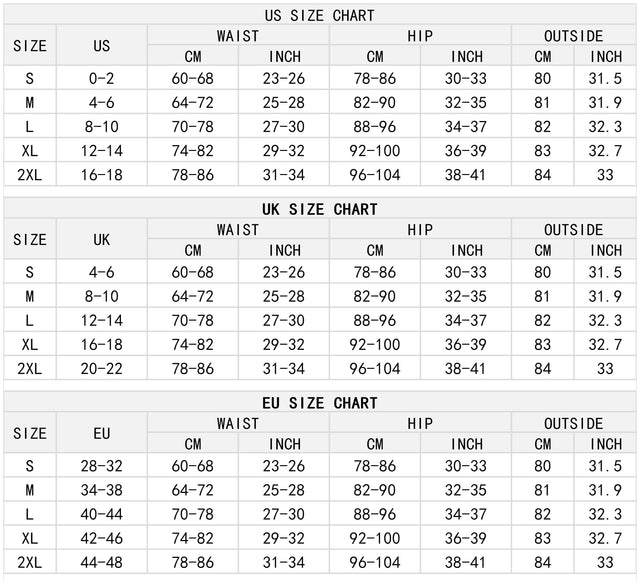Select the EU size 44-48 cell
The width and height of the screenshot is (640, 584).
point(102,563)
